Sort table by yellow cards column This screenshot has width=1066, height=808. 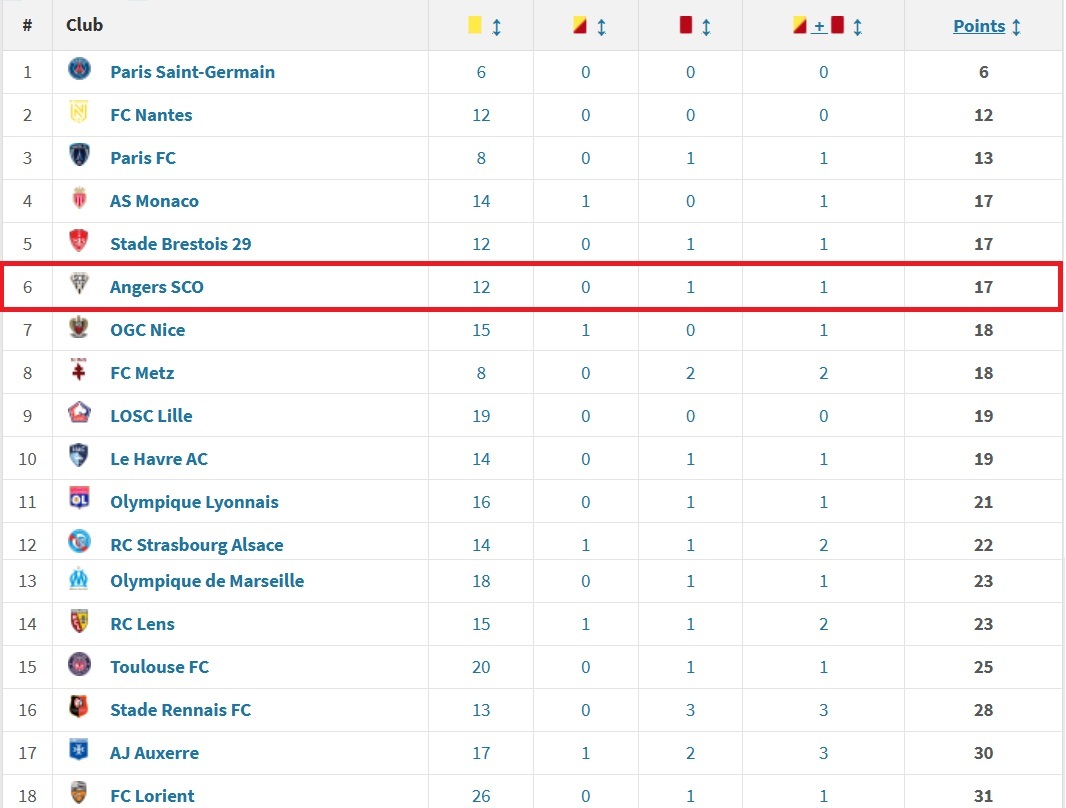pos(497,27)
